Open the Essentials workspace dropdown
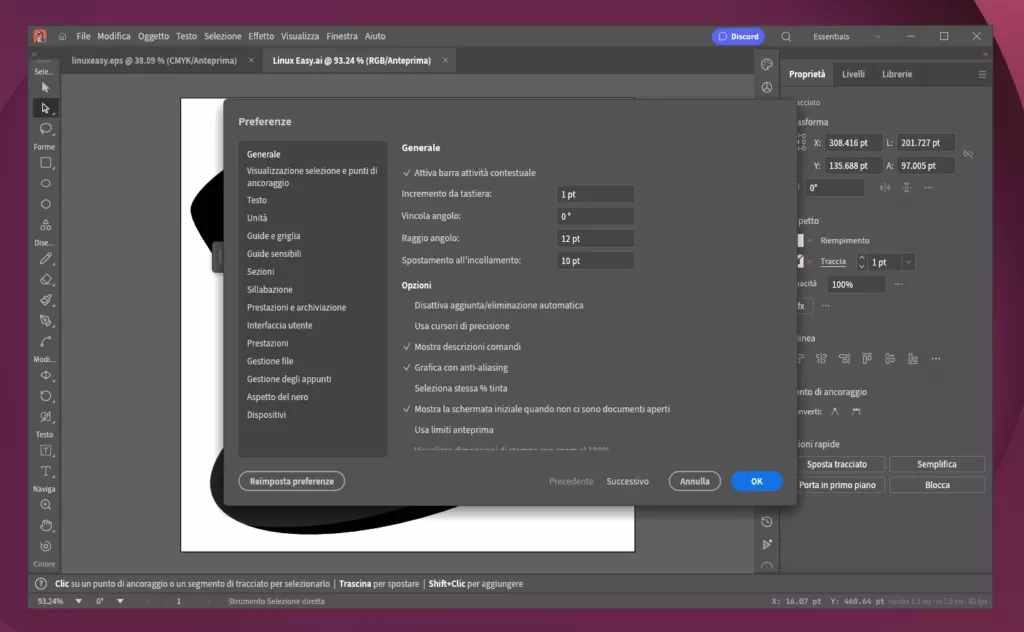 point(847,37)
